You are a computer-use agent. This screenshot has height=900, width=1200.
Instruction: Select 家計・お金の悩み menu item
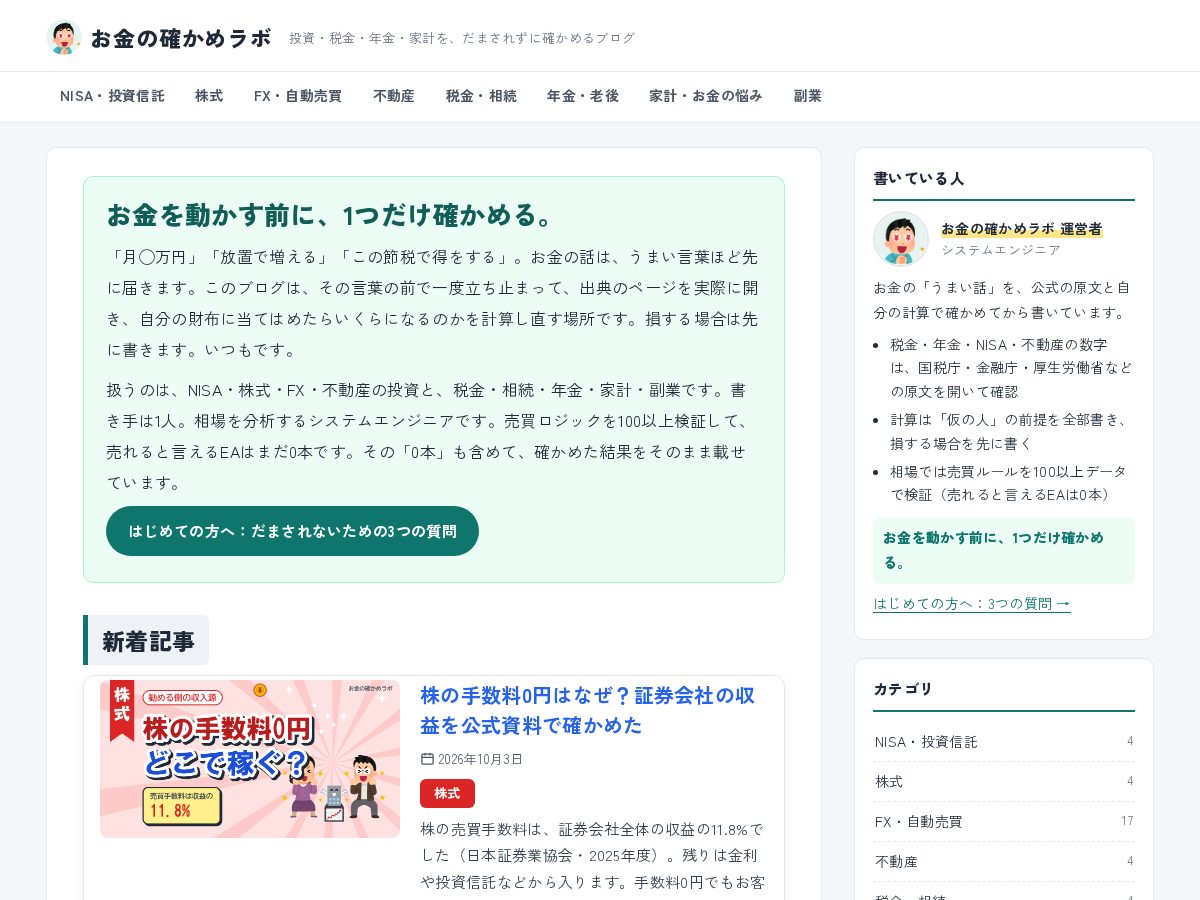pos(706,96)
